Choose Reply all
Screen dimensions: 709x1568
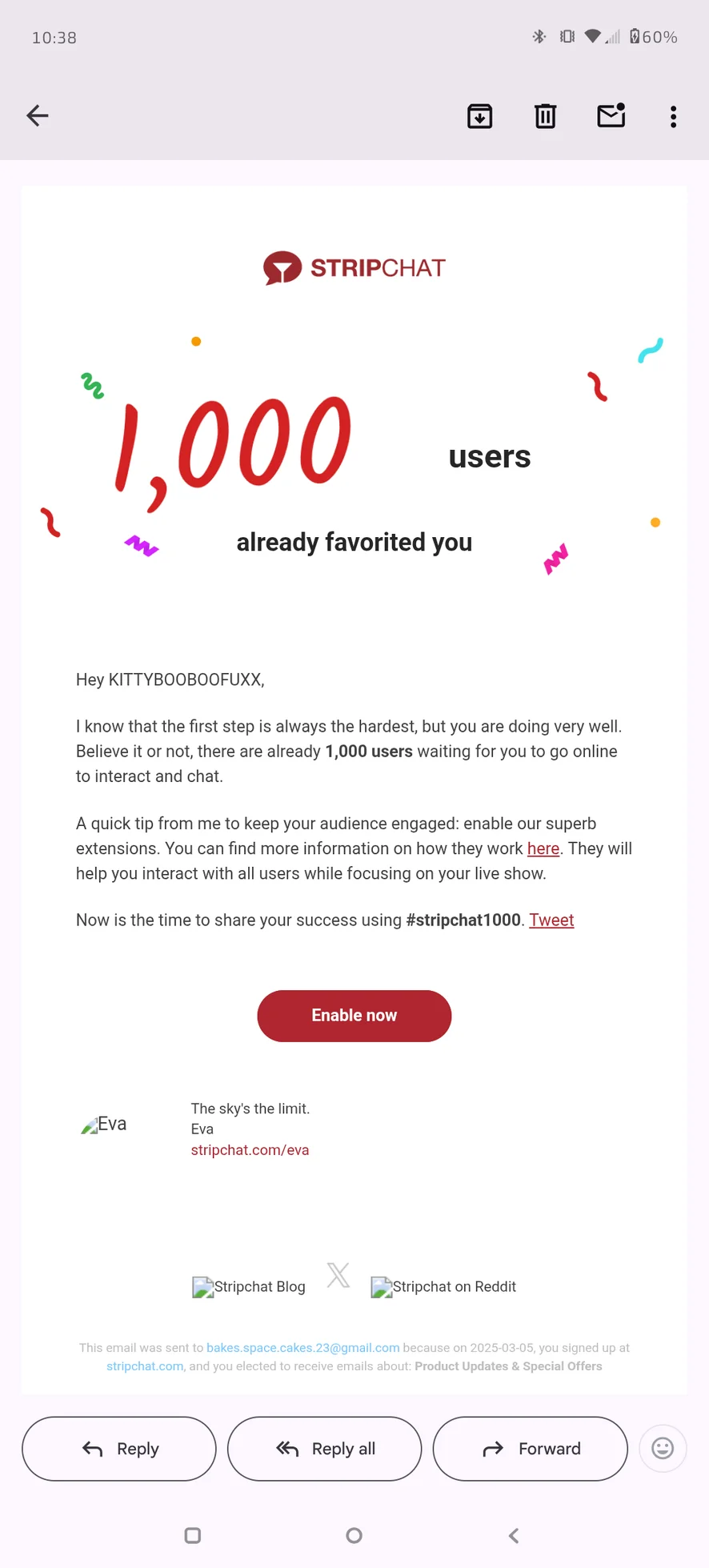point(324,1449)
